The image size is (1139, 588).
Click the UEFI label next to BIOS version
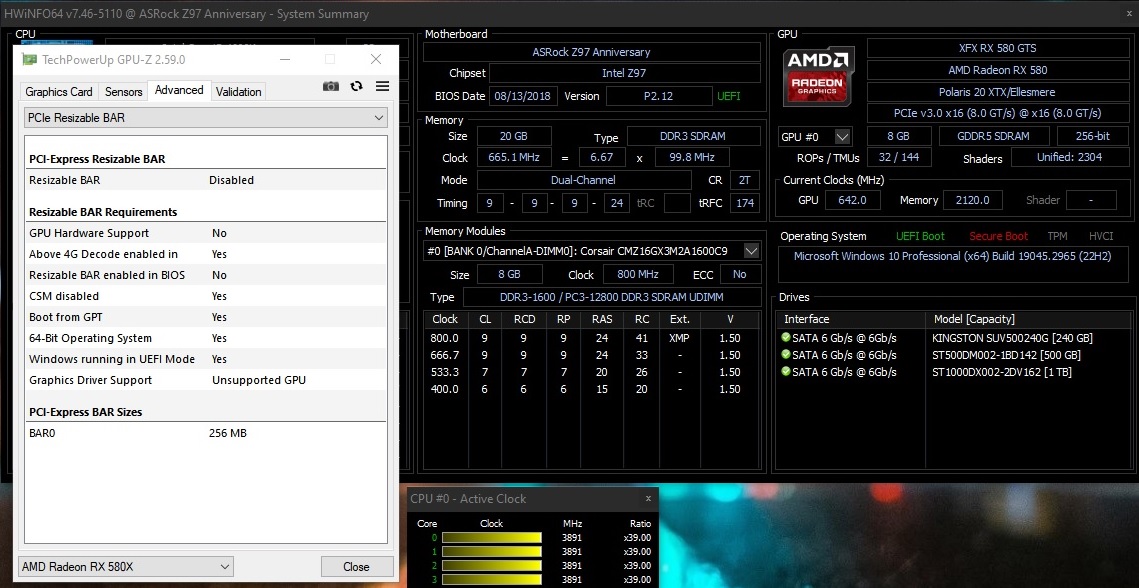pos(729,96)
